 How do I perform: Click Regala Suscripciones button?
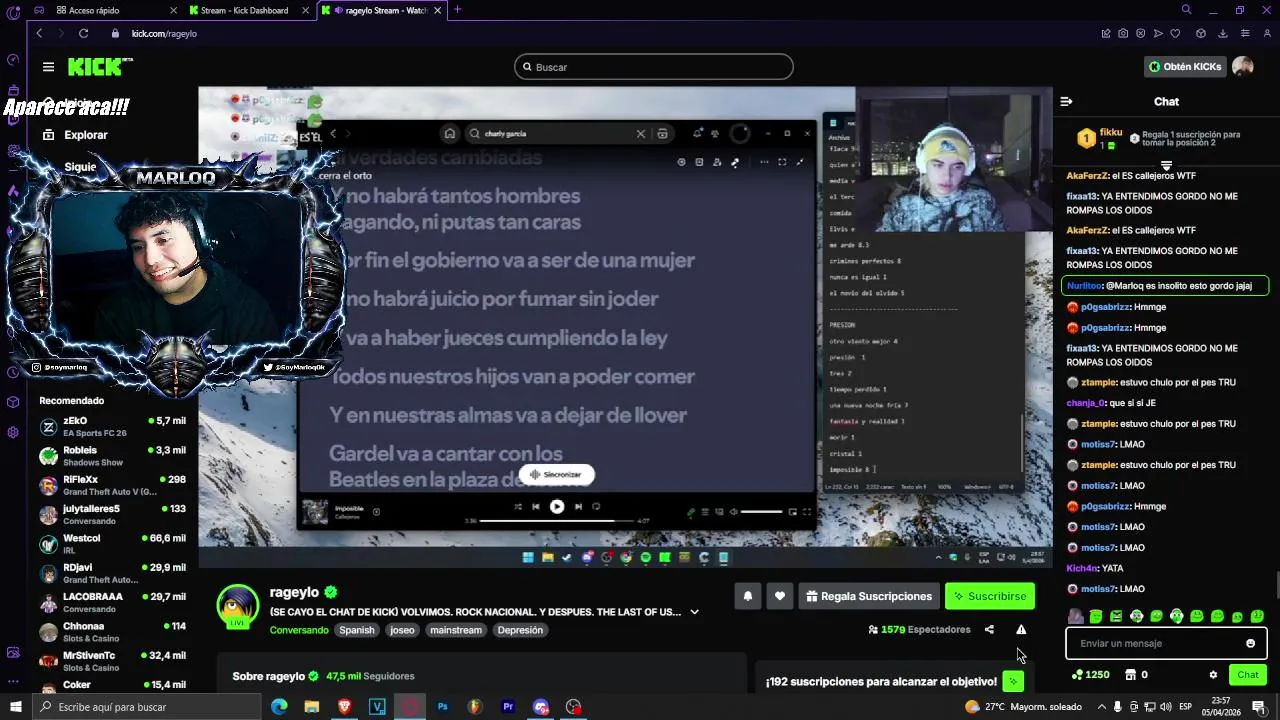869,596
